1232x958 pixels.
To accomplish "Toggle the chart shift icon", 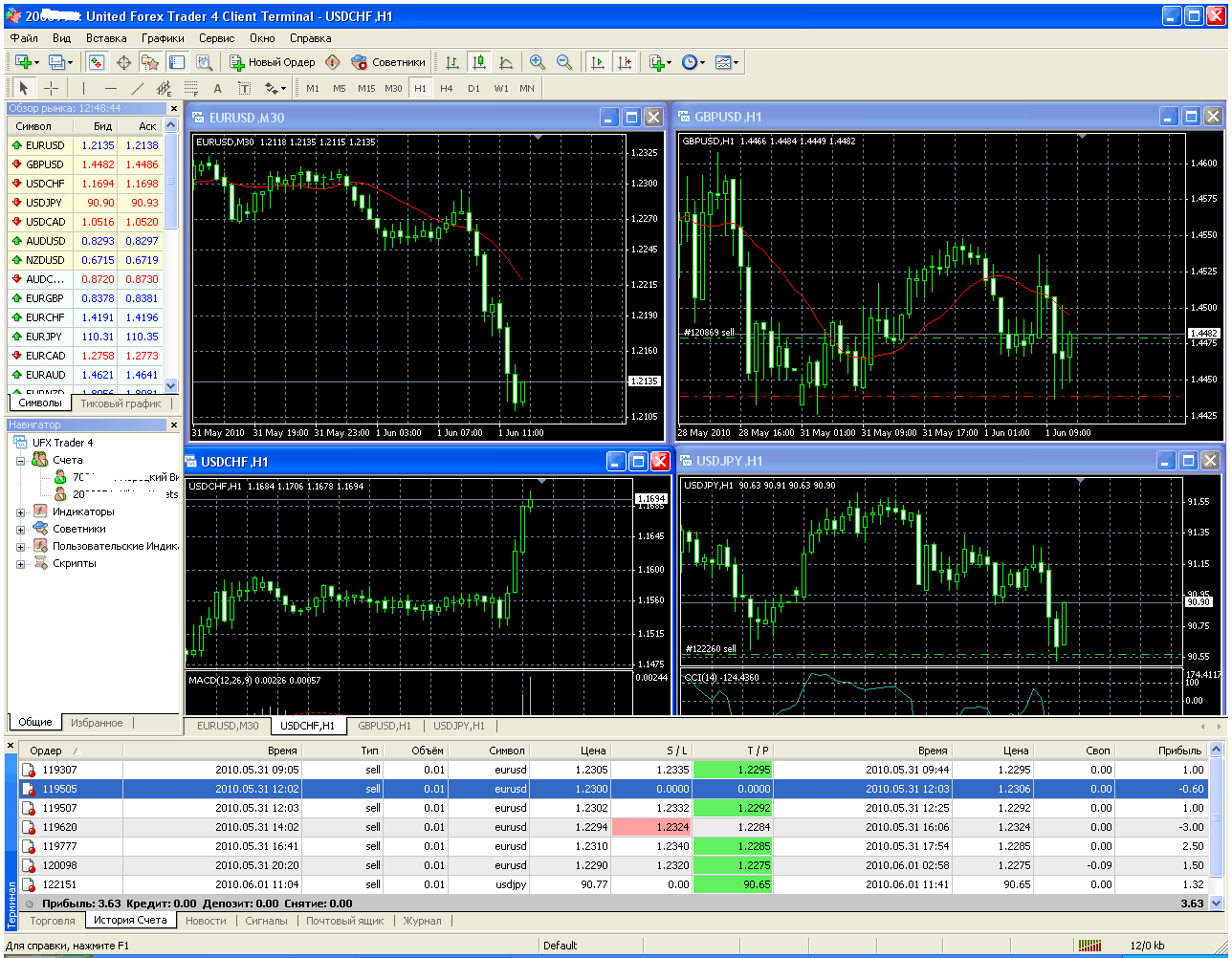I will click(x=625, y=62).
